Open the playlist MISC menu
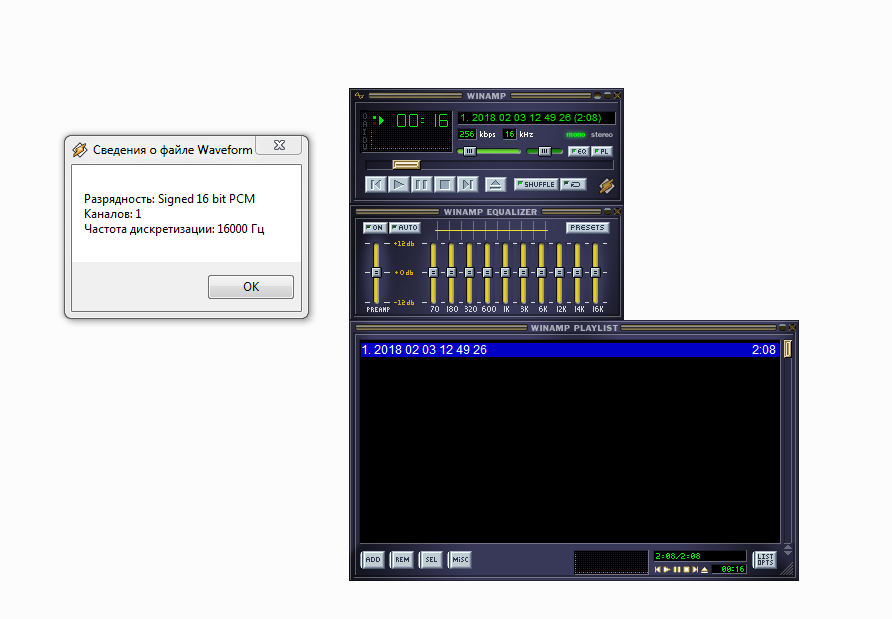The width and height of the screenshot is (892, 619). pos(460,560)
